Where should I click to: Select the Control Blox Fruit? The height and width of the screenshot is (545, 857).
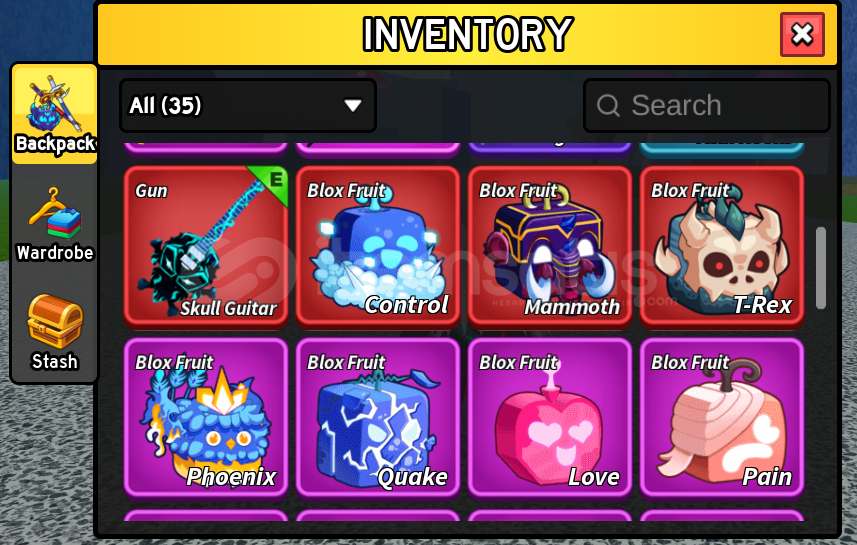[x=378, y=247]
